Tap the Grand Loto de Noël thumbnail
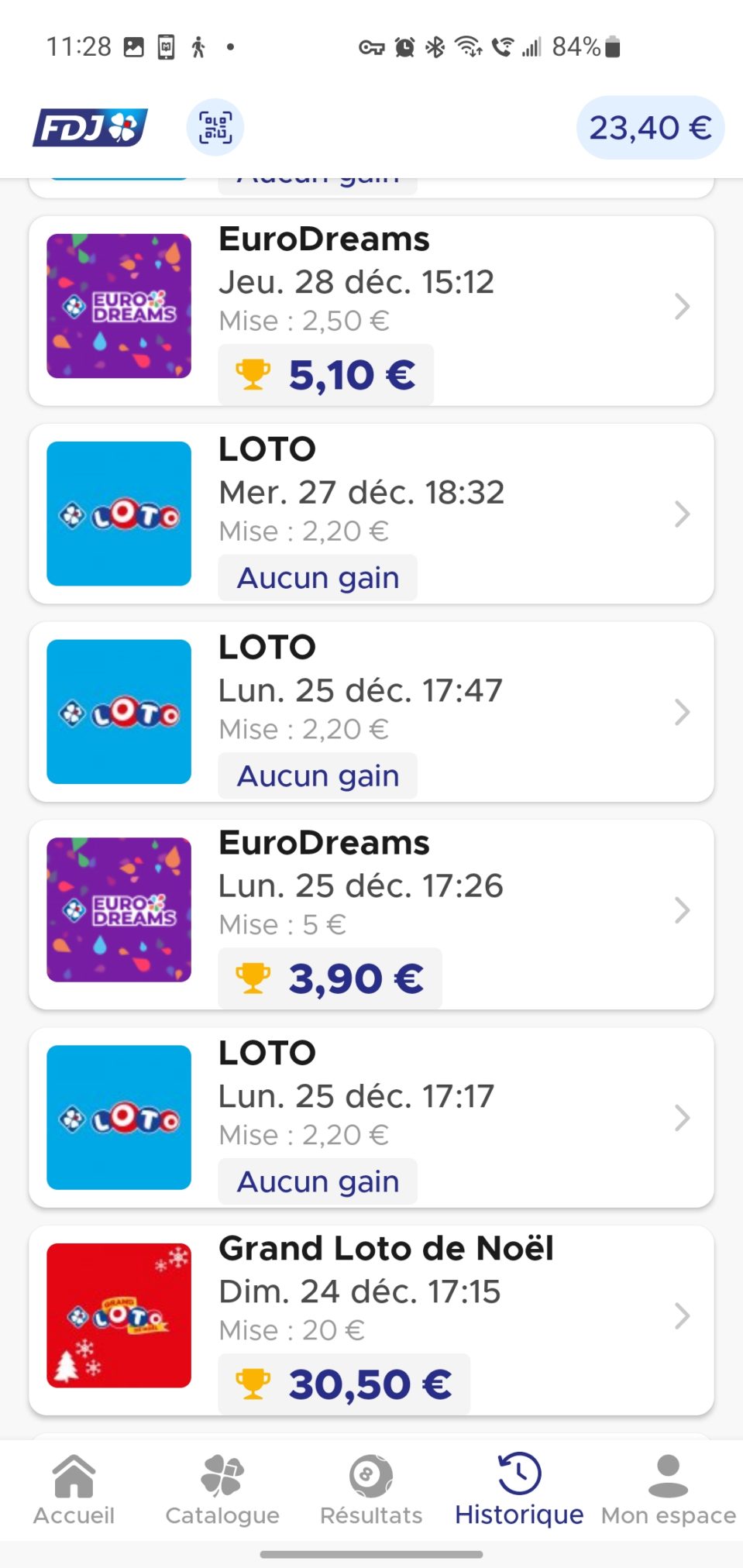The image size is (743, 1568). pos(119,1315)
